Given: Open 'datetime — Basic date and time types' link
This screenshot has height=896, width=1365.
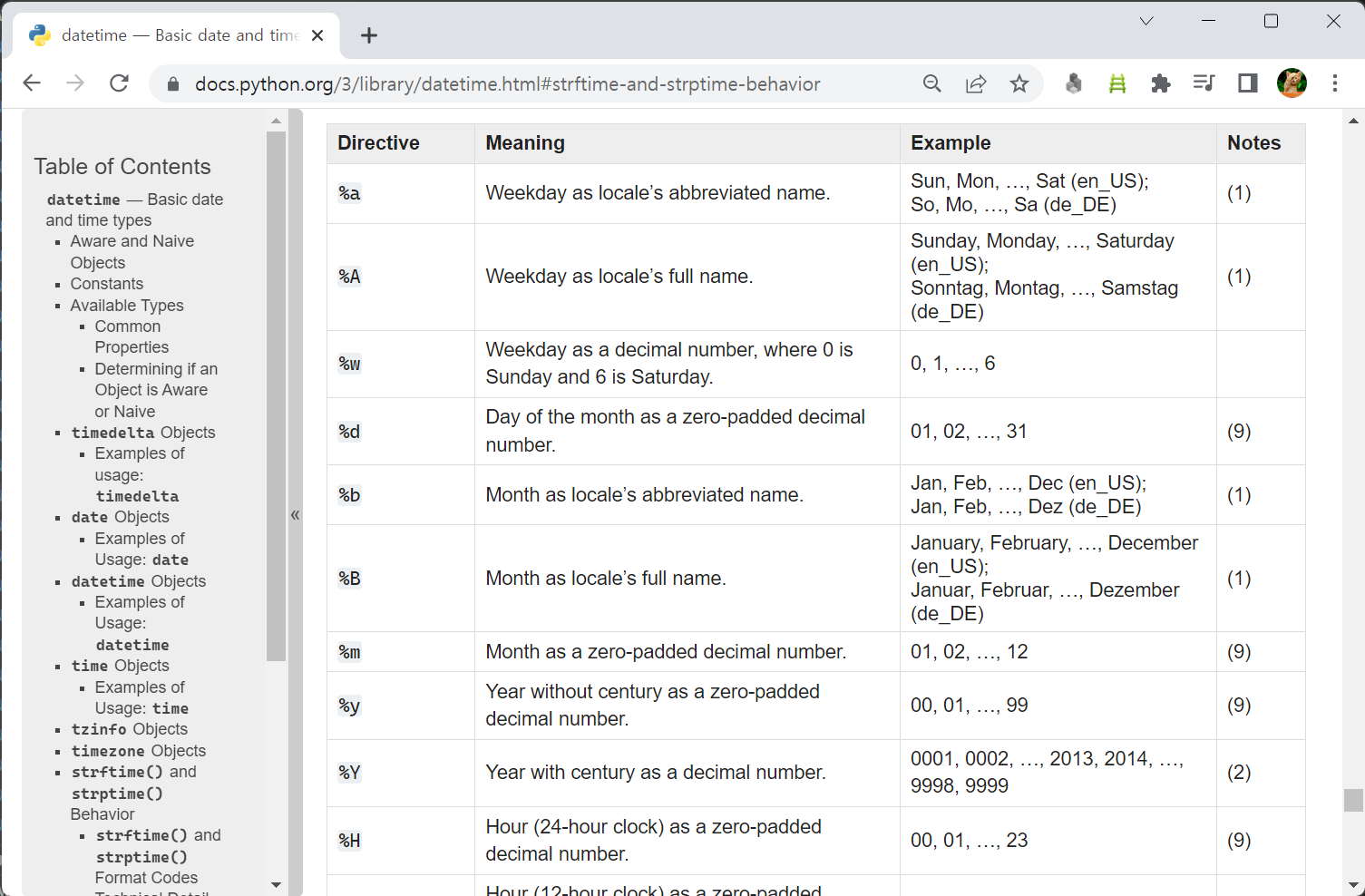Looking at the screenshot, I should tap(134, 209).
